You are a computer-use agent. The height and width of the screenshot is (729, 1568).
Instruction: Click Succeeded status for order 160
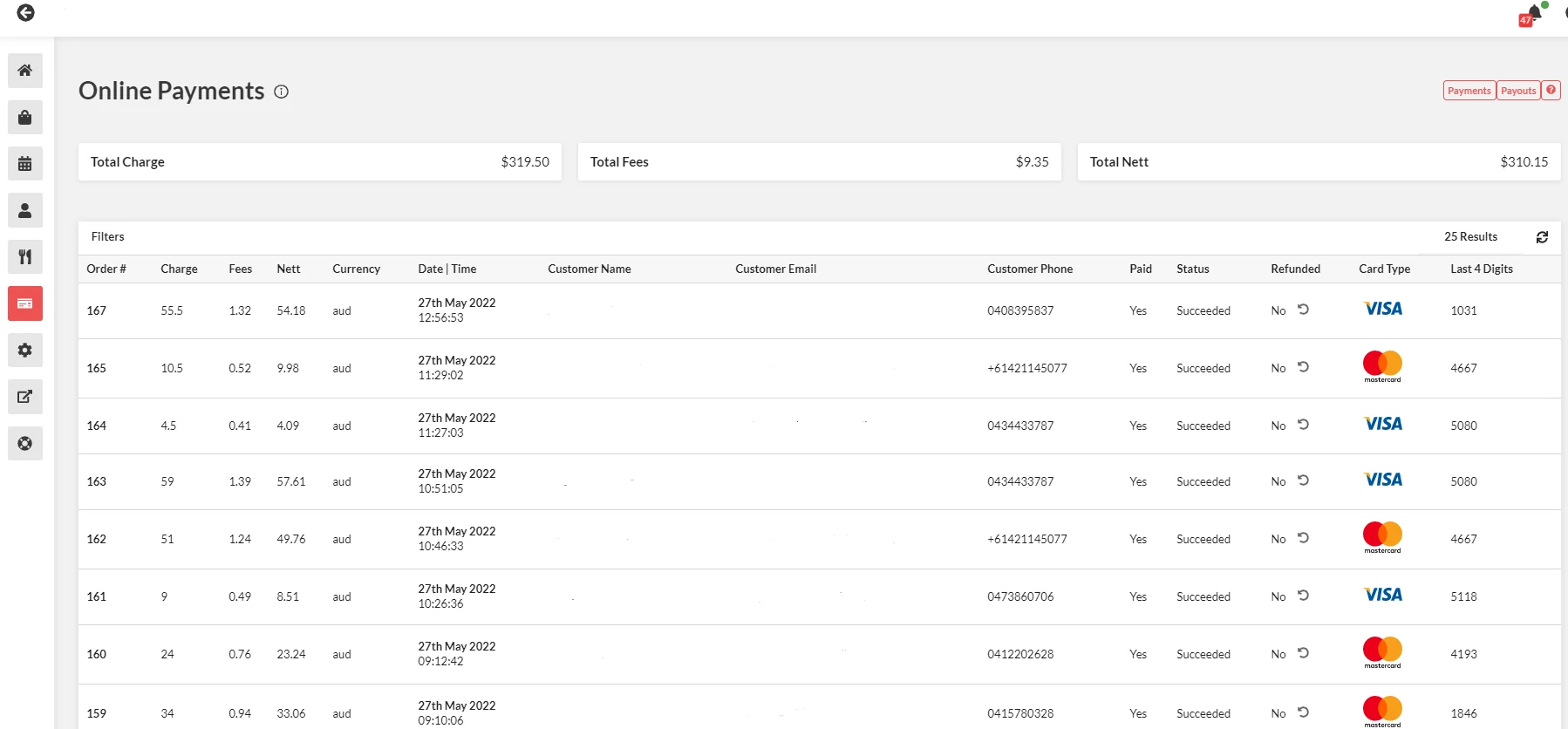(1203, 654)
